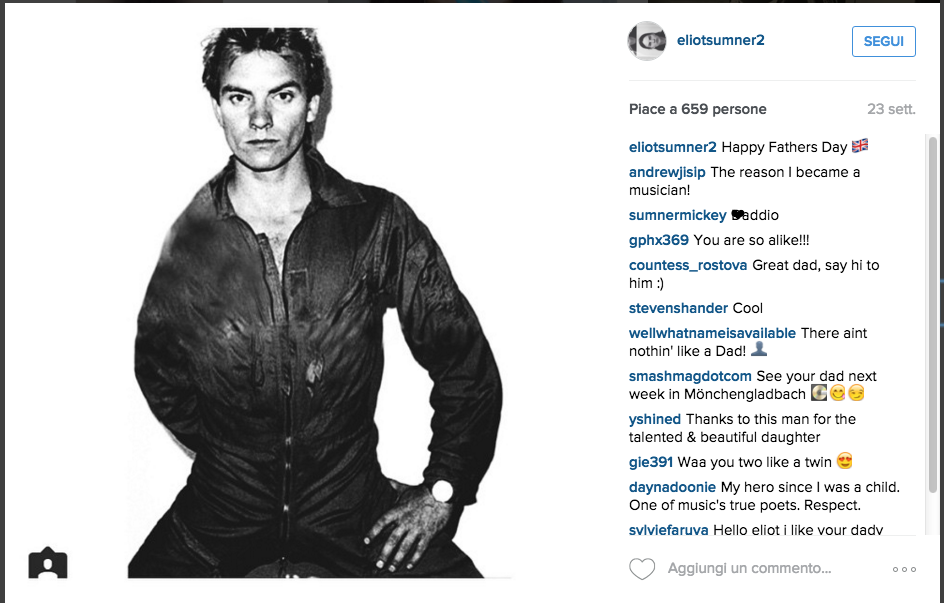
Task: Open countess_rostova profile link
Action: [x=688, y=265]
